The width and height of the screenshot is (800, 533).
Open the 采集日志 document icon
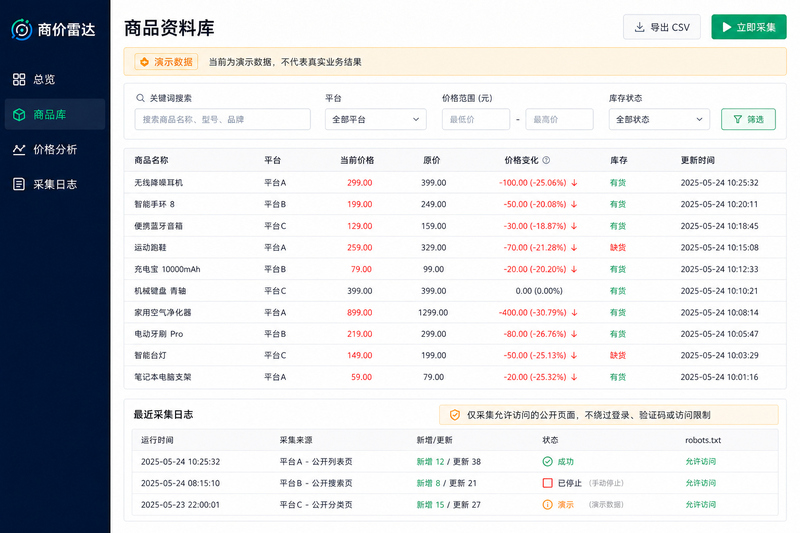coord(19,184)
